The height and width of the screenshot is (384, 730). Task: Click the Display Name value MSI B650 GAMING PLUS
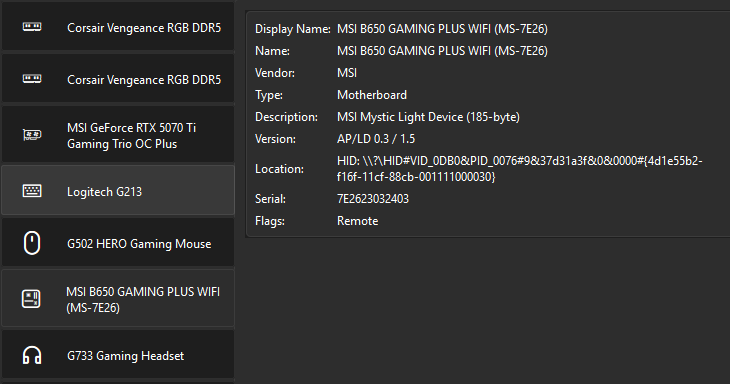coord(442,29)
